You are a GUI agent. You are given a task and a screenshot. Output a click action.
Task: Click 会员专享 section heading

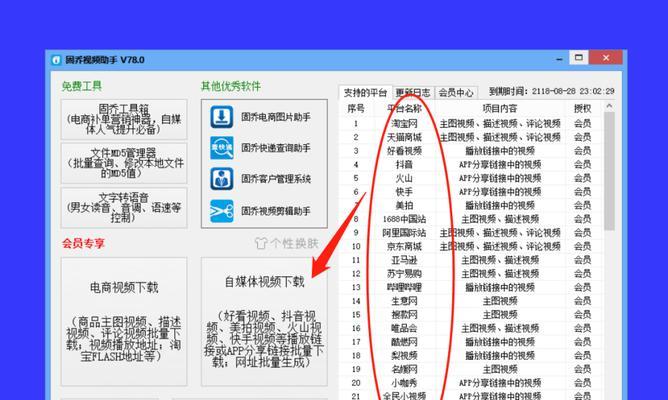pos(83,243)
